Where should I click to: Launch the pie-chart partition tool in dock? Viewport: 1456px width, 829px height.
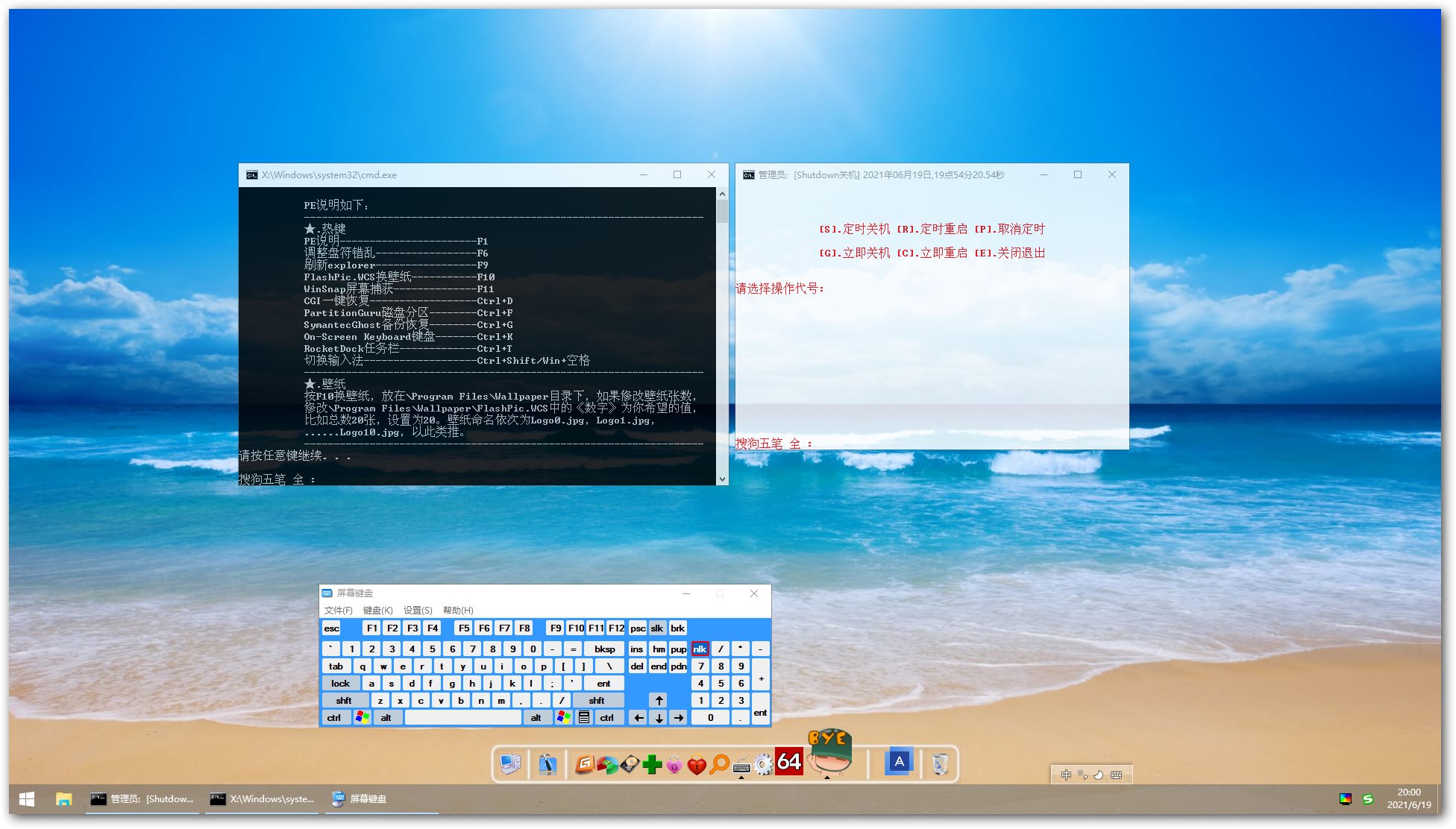[x=607, y=765]
